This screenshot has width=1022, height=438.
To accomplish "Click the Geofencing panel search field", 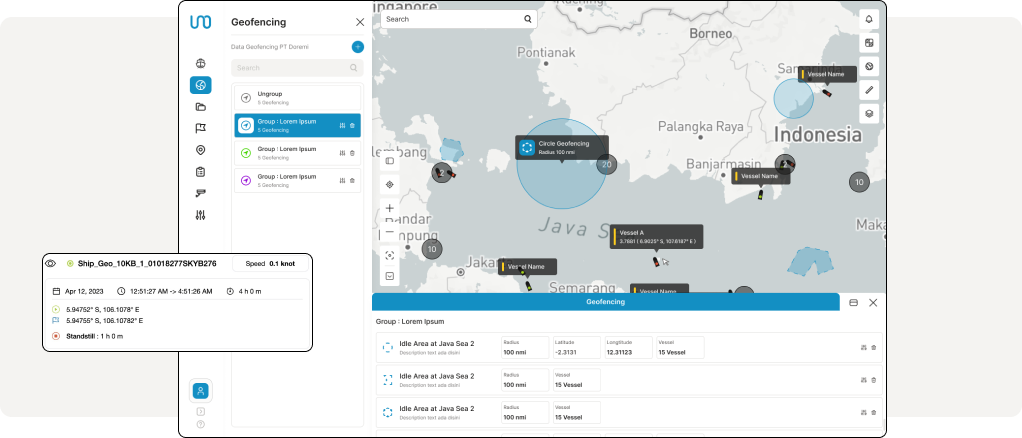I will click(297, 68).
